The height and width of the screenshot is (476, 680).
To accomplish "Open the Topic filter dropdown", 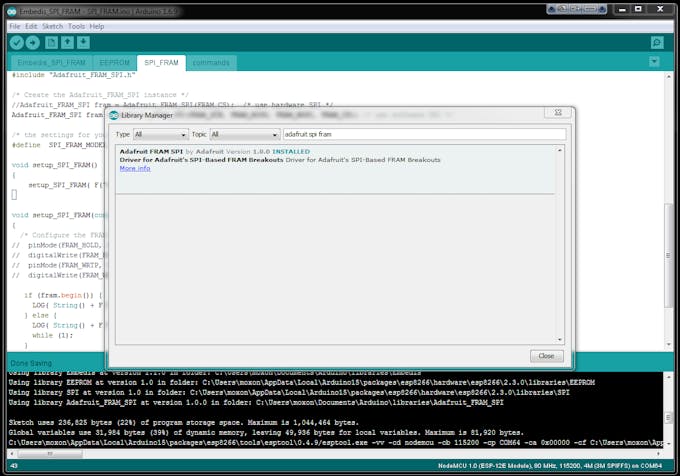I will [240, 134].
